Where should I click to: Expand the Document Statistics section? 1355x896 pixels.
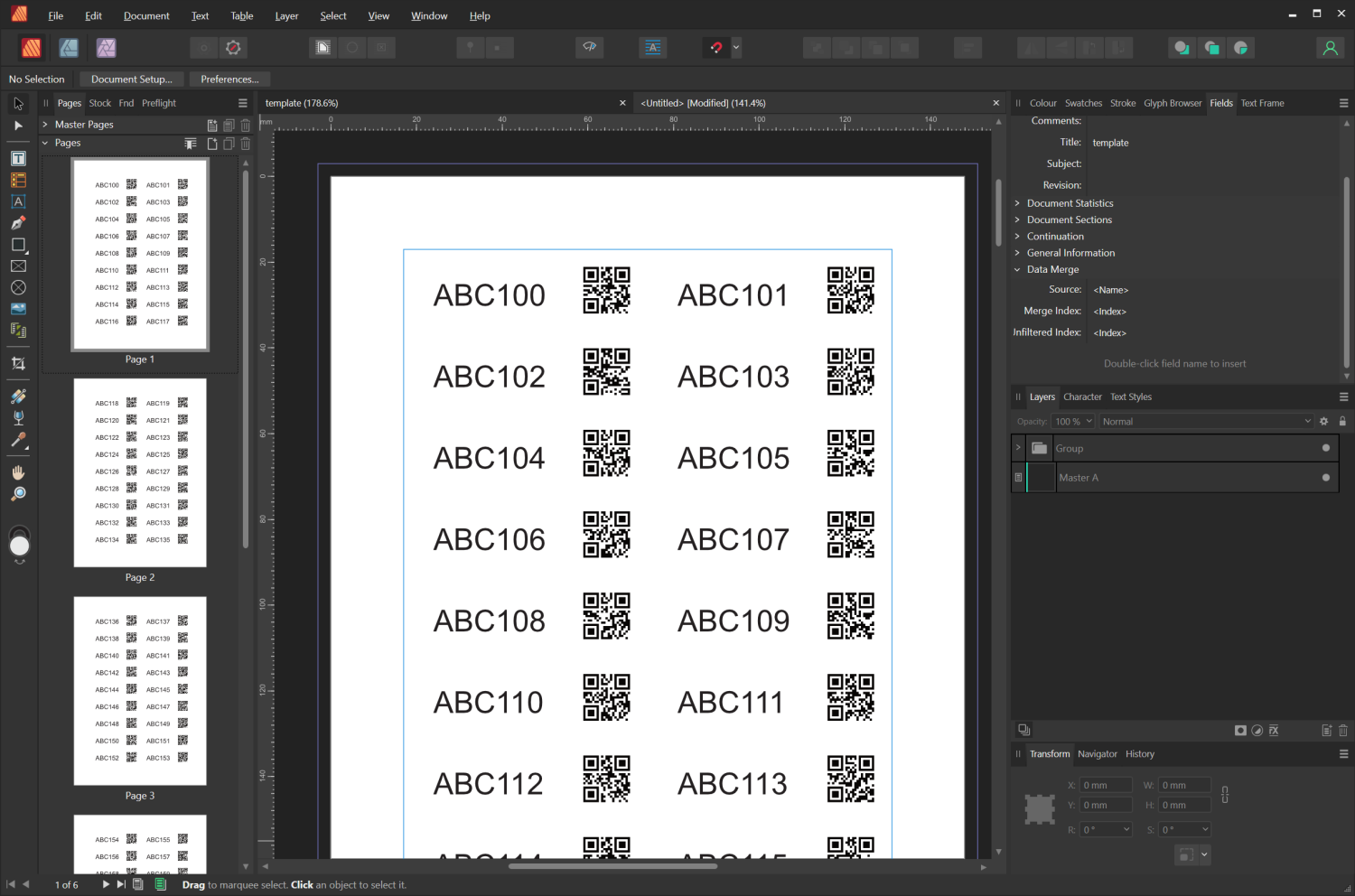[x=1018, y=202]
